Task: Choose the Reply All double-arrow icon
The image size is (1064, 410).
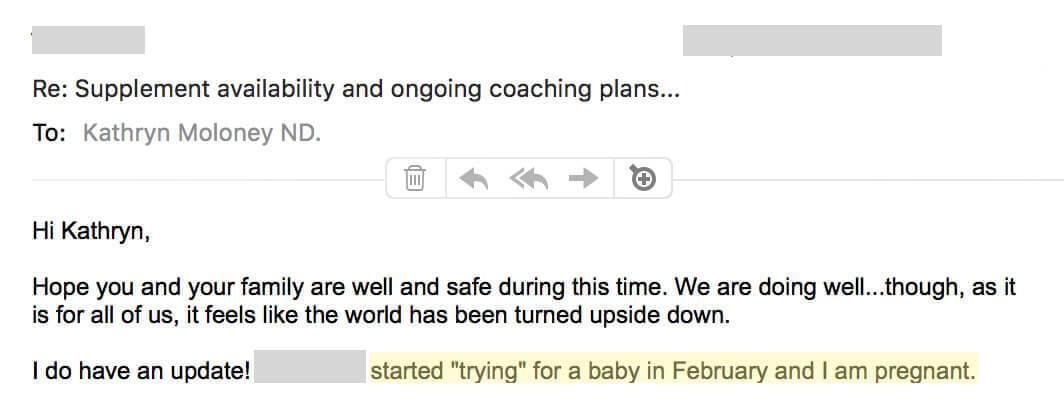Action: pos(529,179)
